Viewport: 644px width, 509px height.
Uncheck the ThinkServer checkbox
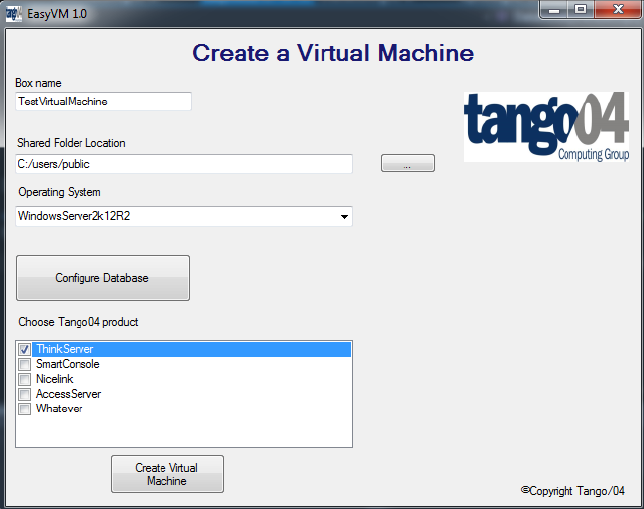coord(24,350)
